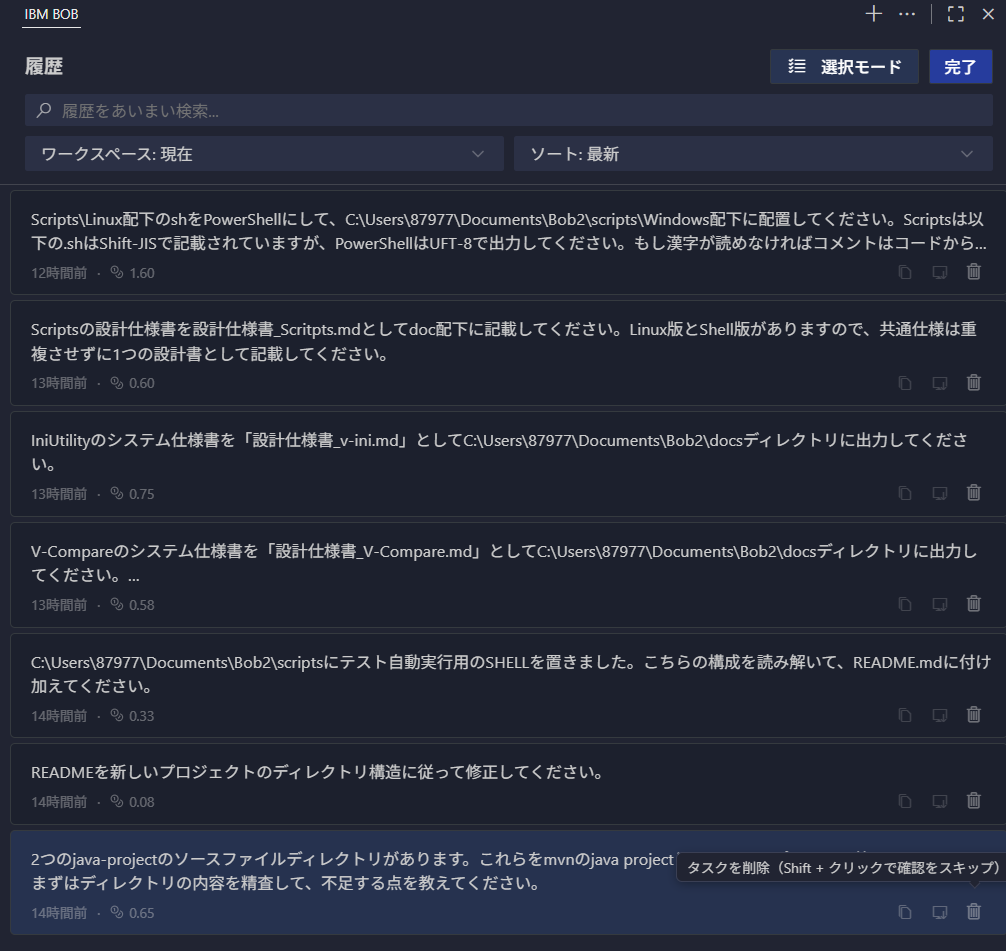Screen dimensions: 1006x951
Task: Copy the V-Compare 設計仕様書 task prompt
Action: pyautogui.click(x=905, y=604)
